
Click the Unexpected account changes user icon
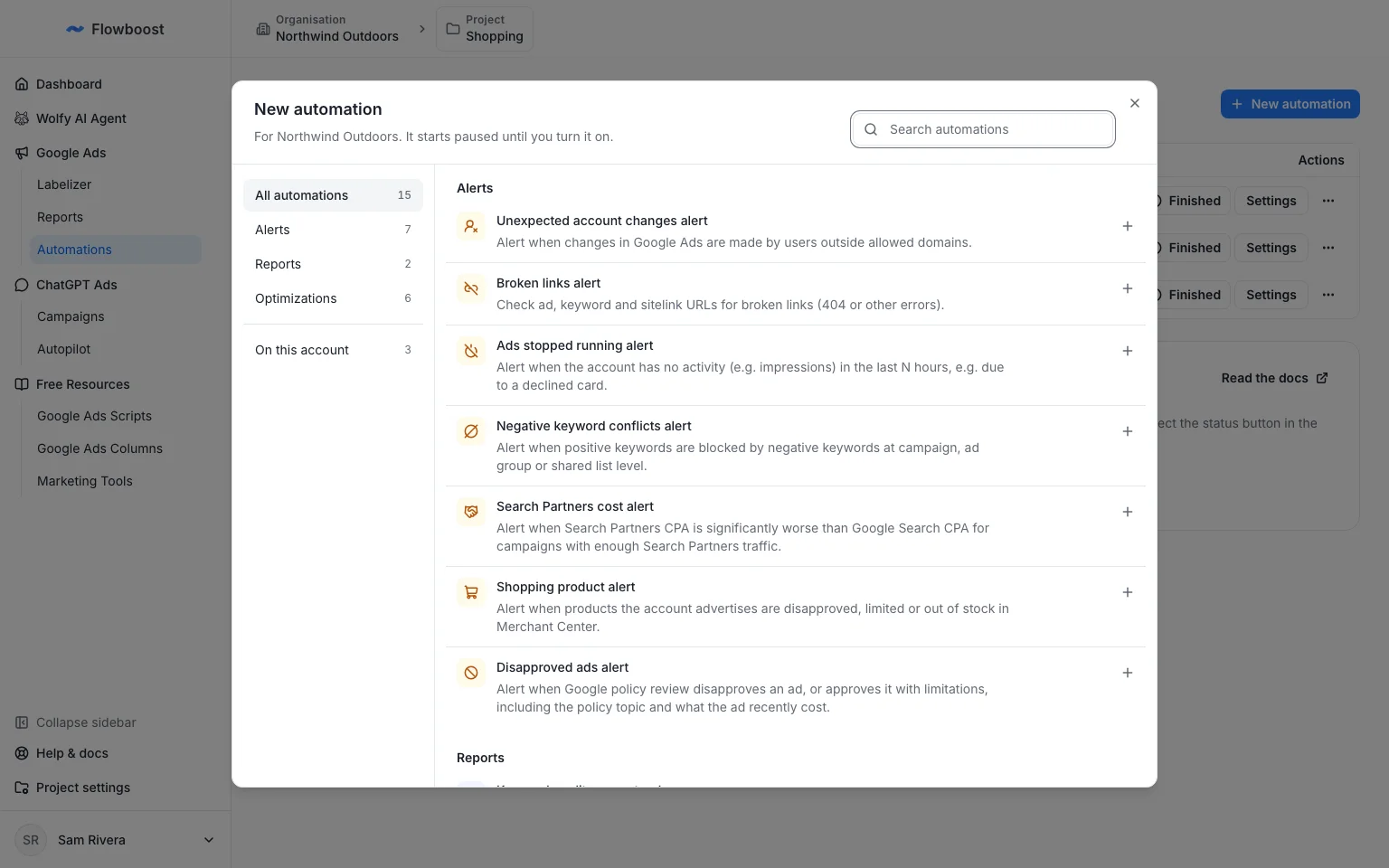coord(471,226)
